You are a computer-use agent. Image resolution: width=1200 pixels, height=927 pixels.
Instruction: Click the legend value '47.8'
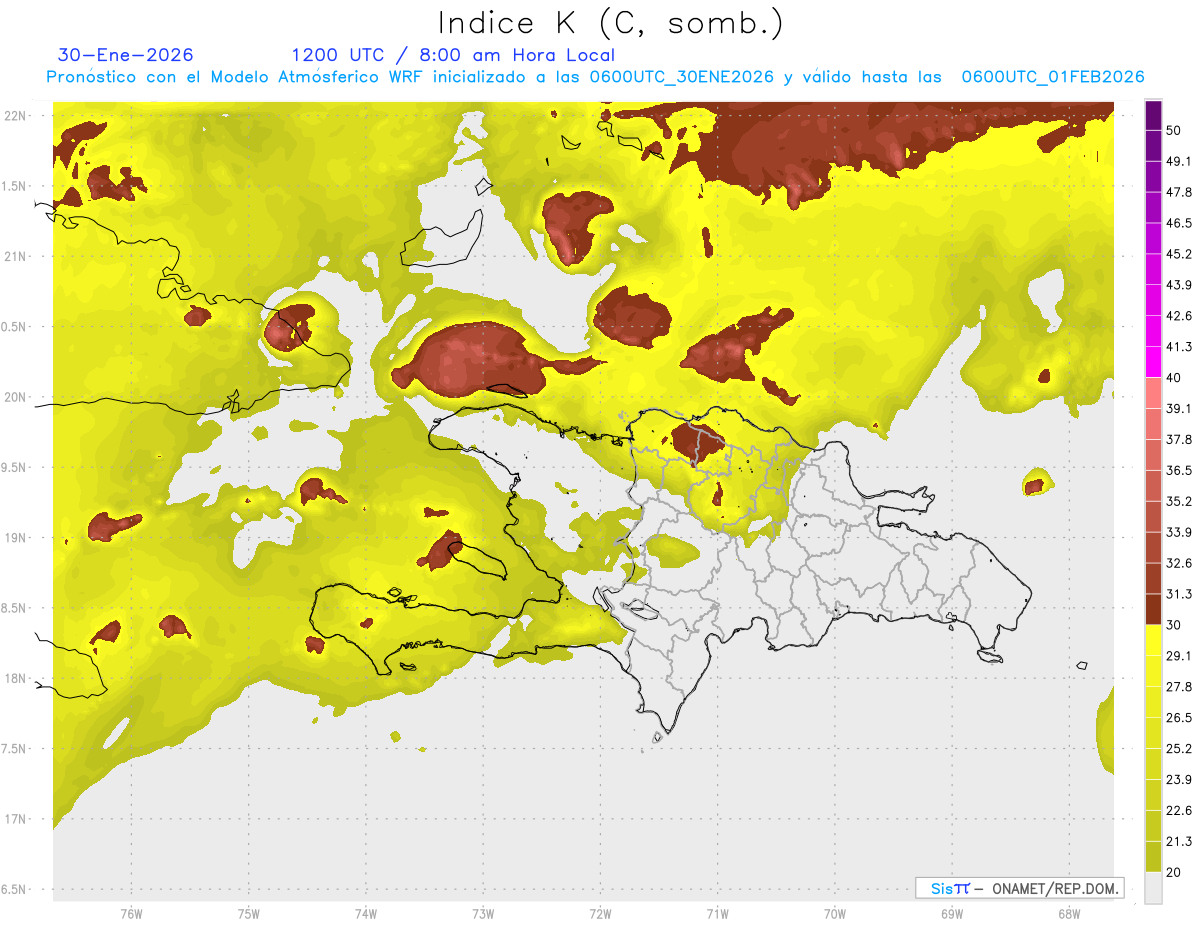pyautogui.click(x=1179, y=192)
